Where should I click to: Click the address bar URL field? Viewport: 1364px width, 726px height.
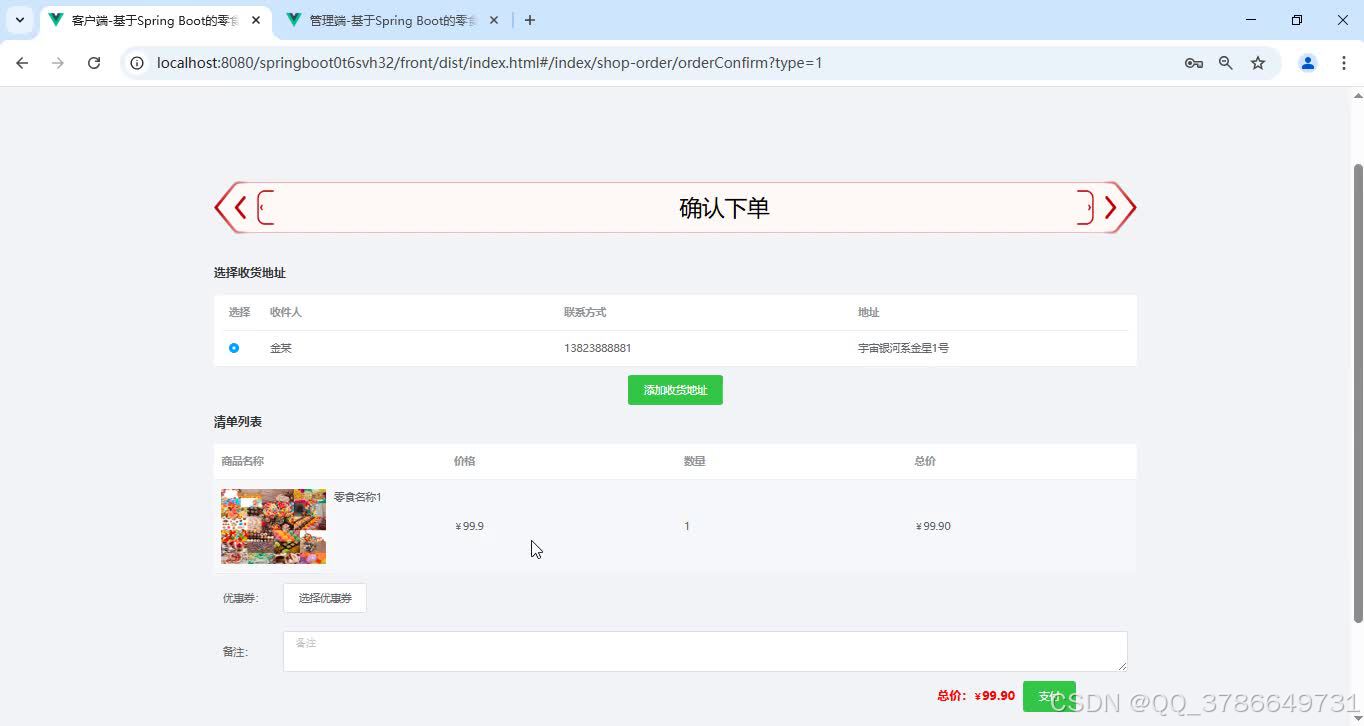coord(660,63)
